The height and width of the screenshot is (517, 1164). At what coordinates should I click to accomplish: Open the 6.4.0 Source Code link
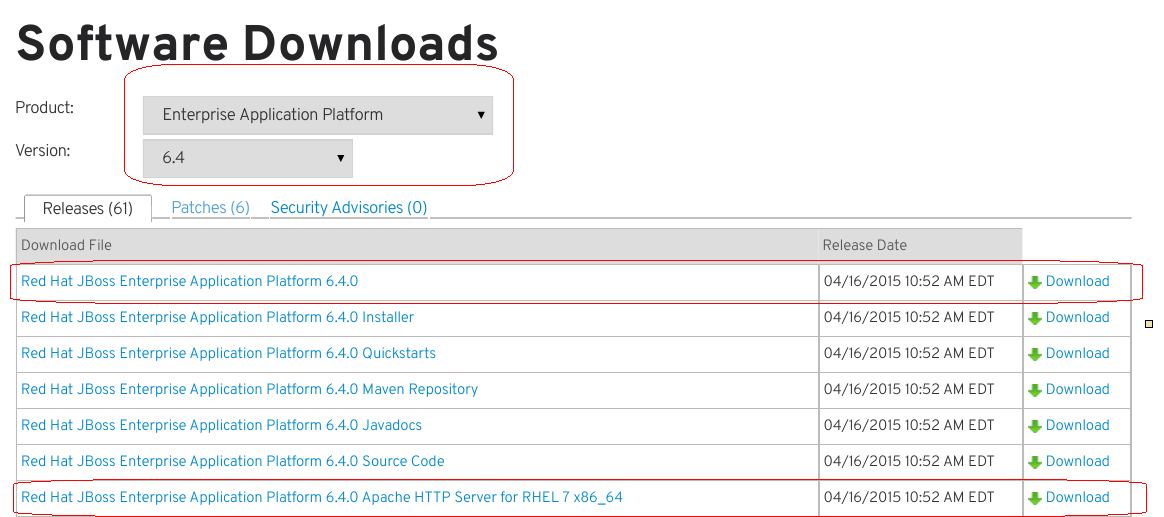232,461
